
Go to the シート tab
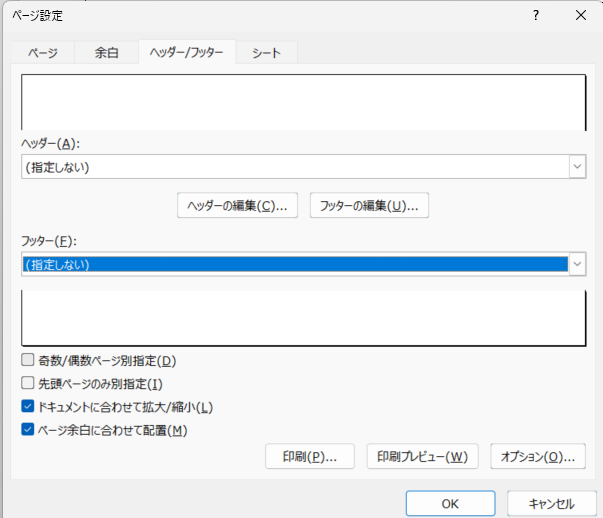click(x=267, y=53)
